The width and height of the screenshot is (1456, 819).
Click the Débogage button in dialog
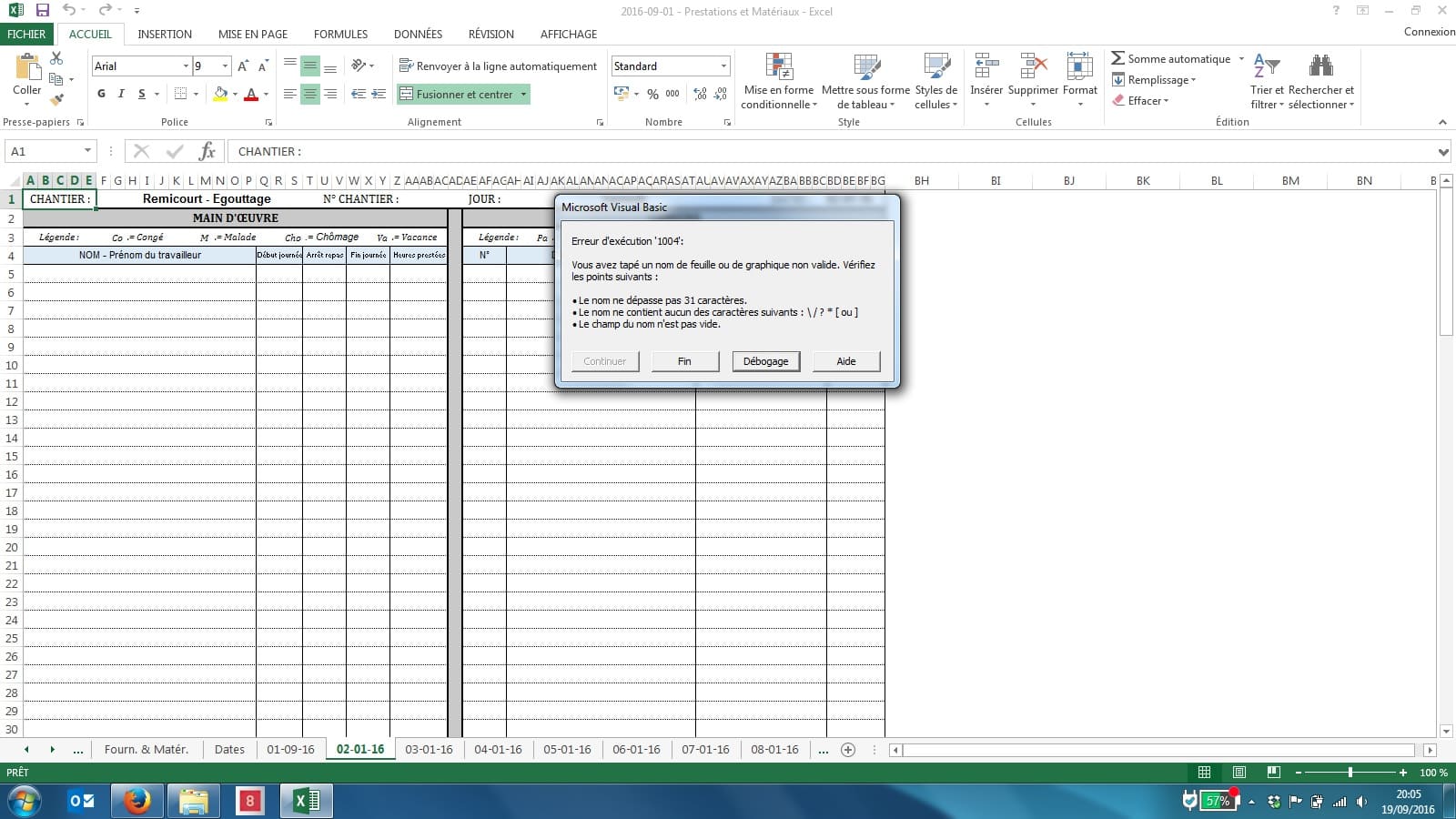(765, 361)
